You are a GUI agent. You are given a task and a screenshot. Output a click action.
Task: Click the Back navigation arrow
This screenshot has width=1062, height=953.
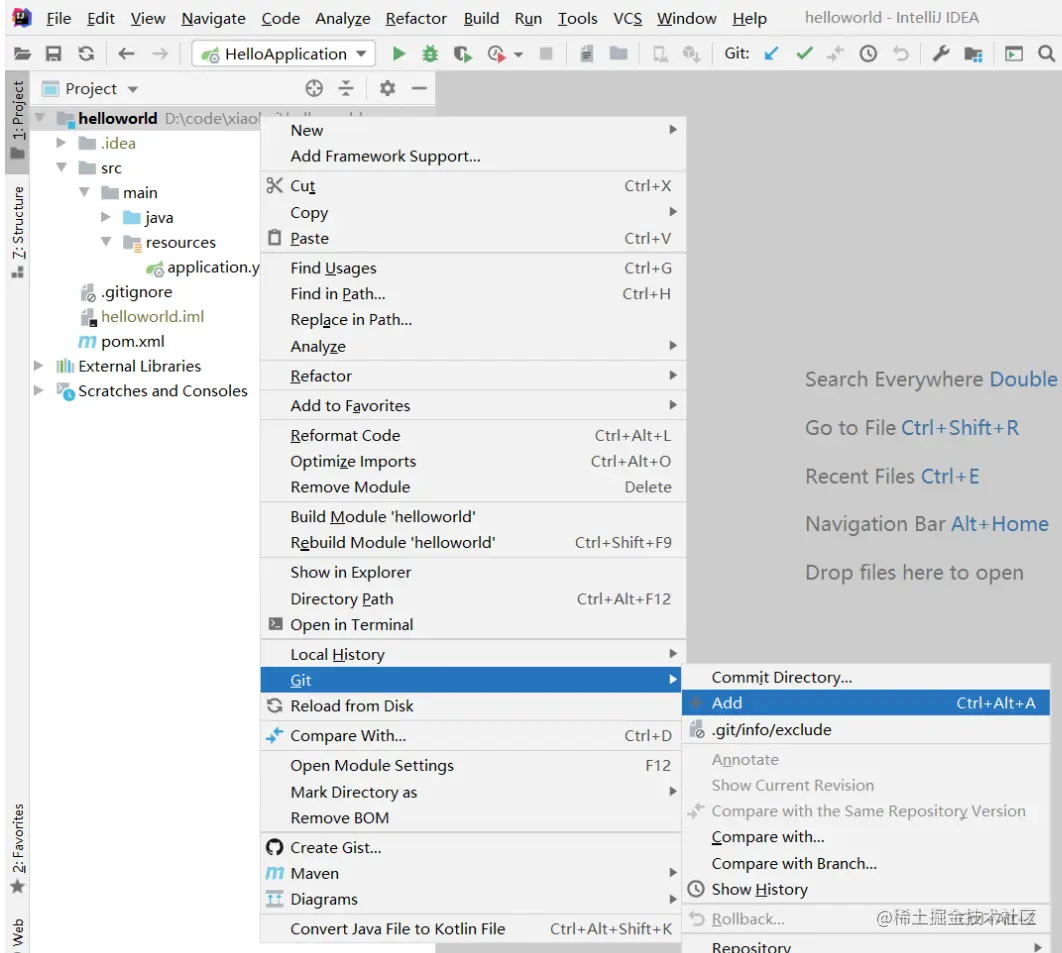[126, 54]
